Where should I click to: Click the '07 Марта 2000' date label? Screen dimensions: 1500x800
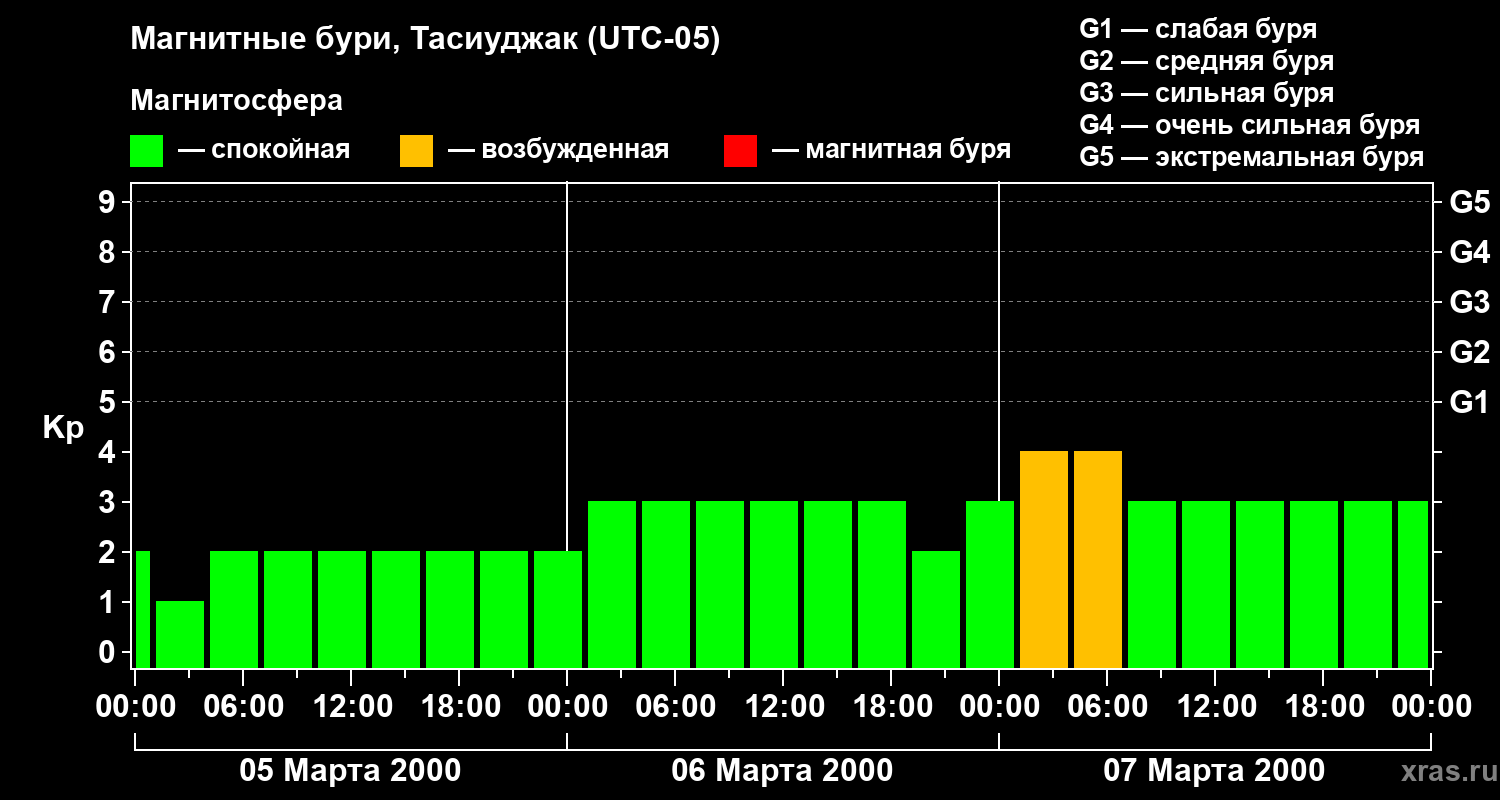tap(1214, 771)
